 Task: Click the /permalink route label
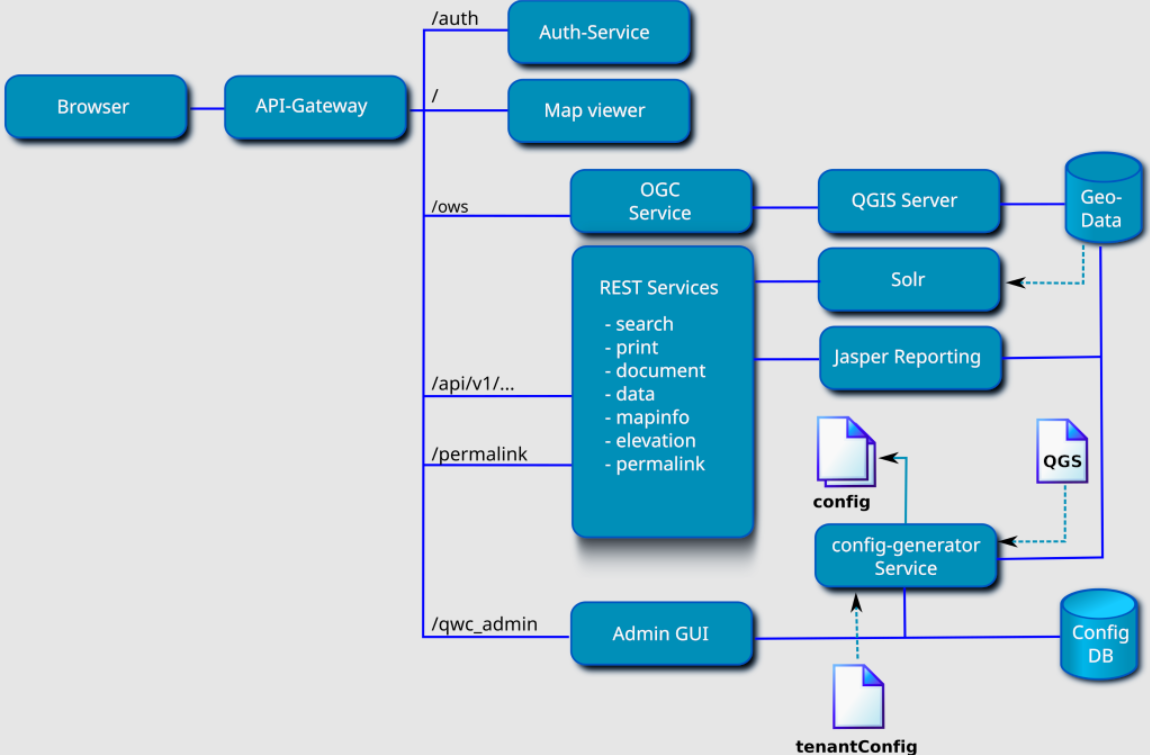[x=479, y=455]
